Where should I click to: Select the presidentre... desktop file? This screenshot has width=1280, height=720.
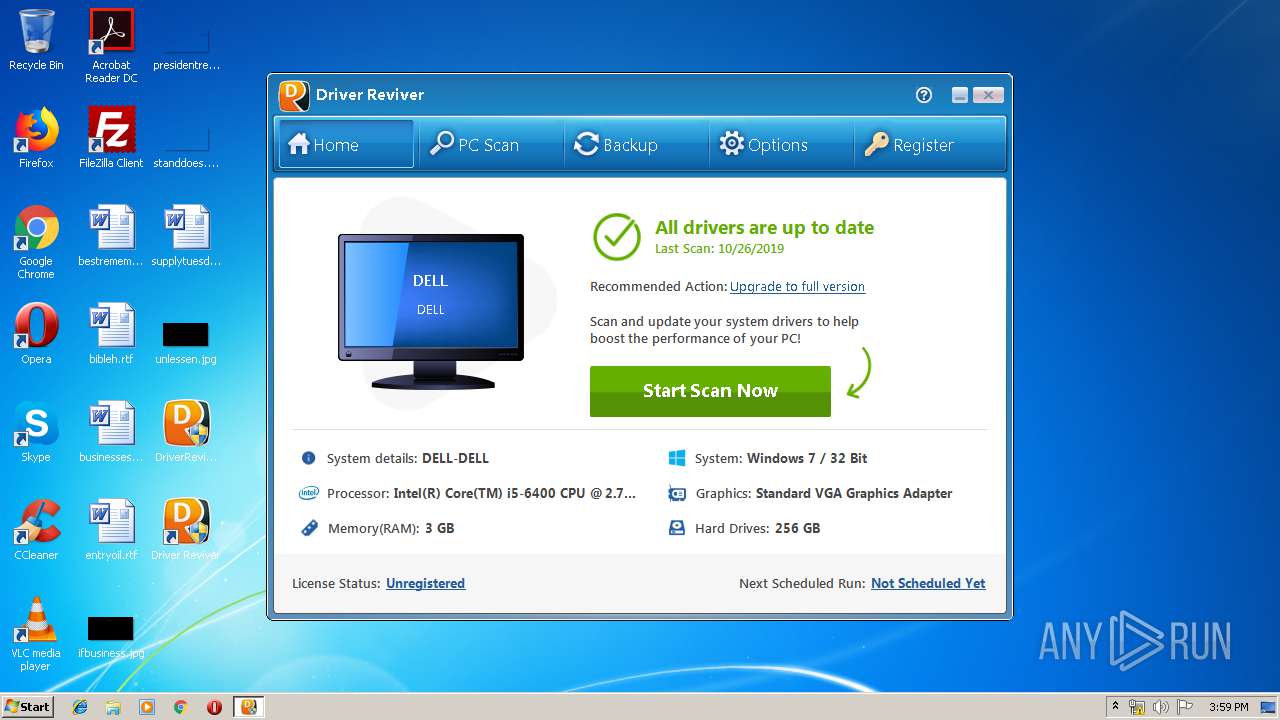click(x=186, y=48)
